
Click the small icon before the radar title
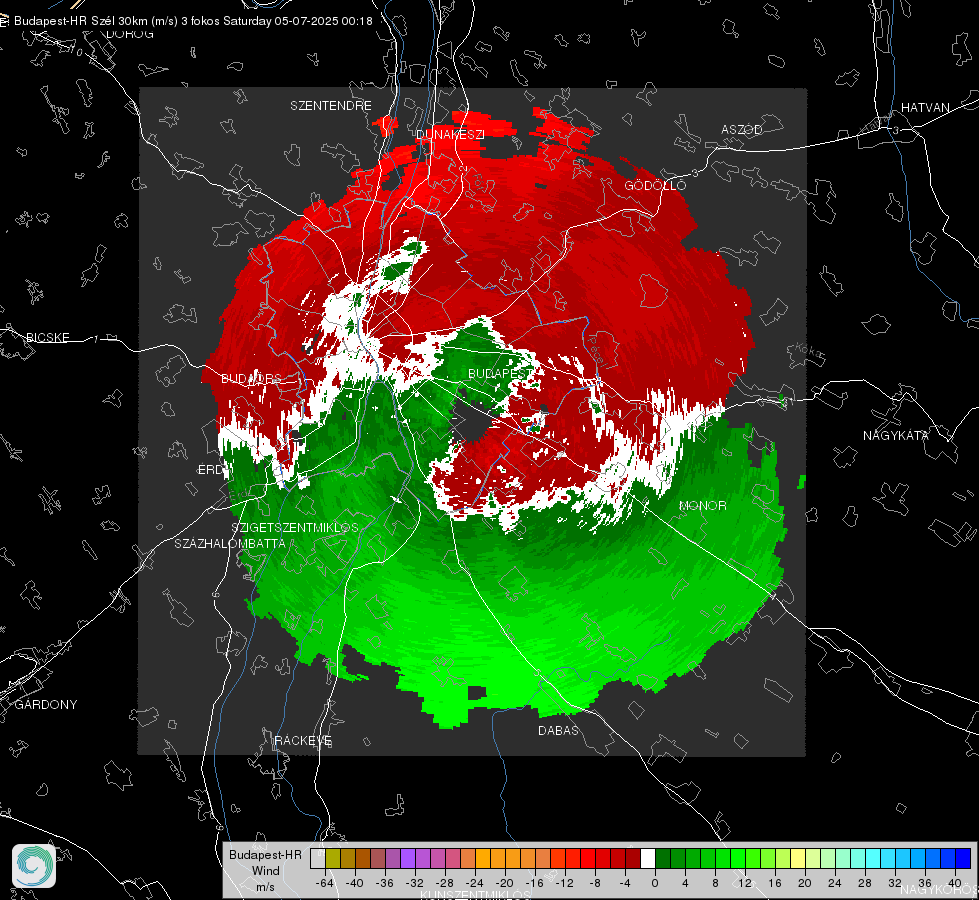click(4, 21)
